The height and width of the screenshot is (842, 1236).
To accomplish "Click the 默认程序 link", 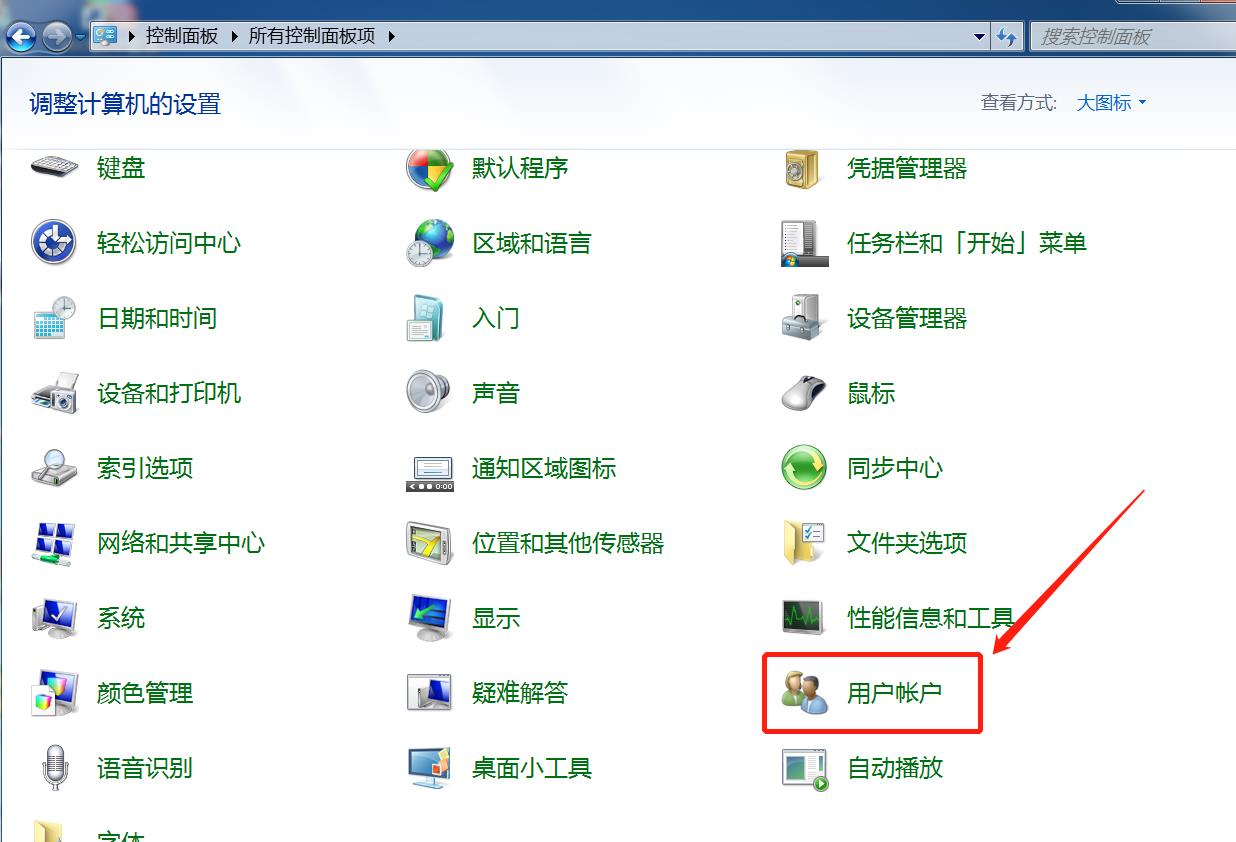I will 520,168.
